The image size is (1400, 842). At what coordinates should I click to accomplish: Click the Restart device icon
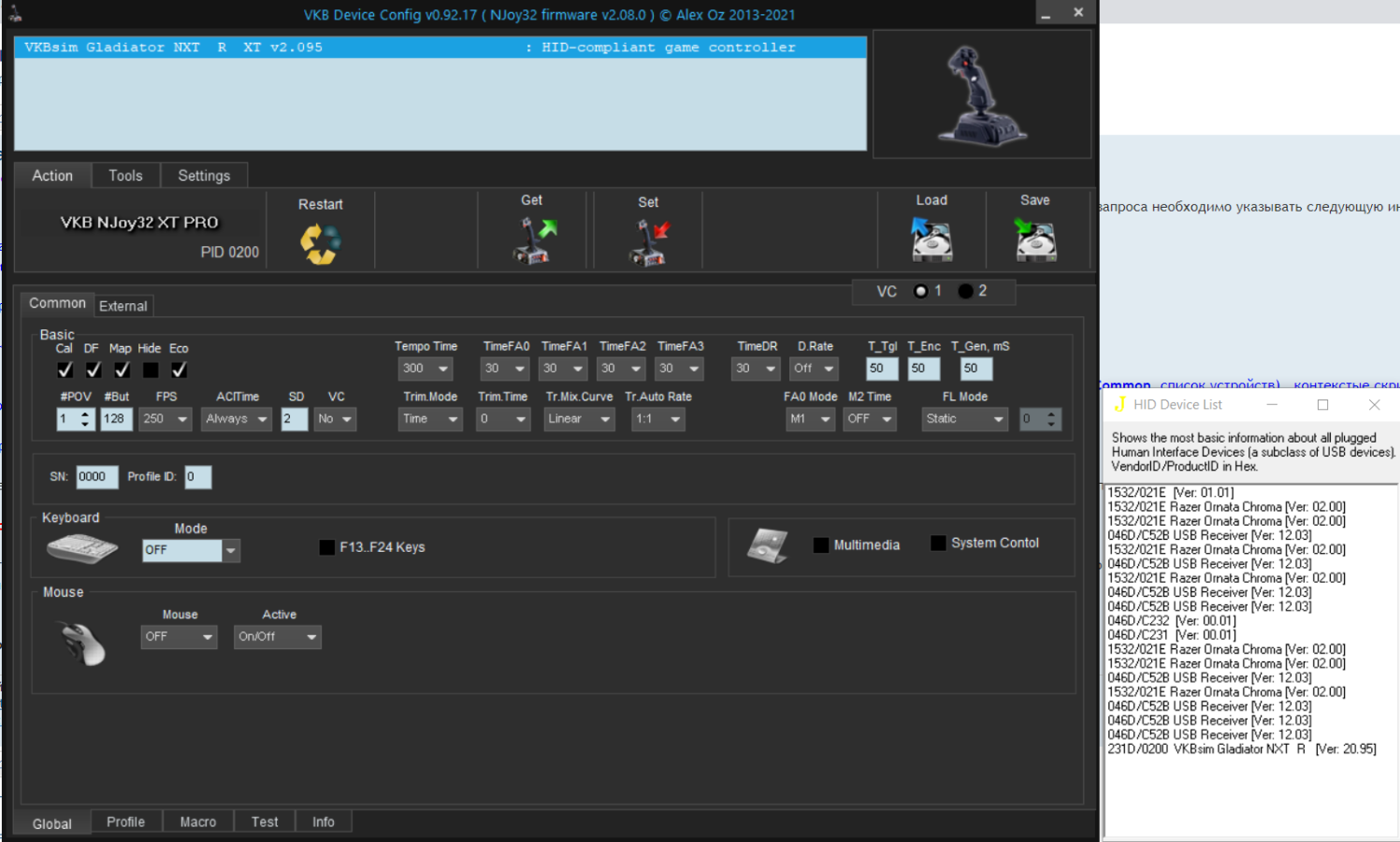click(320, 244)
